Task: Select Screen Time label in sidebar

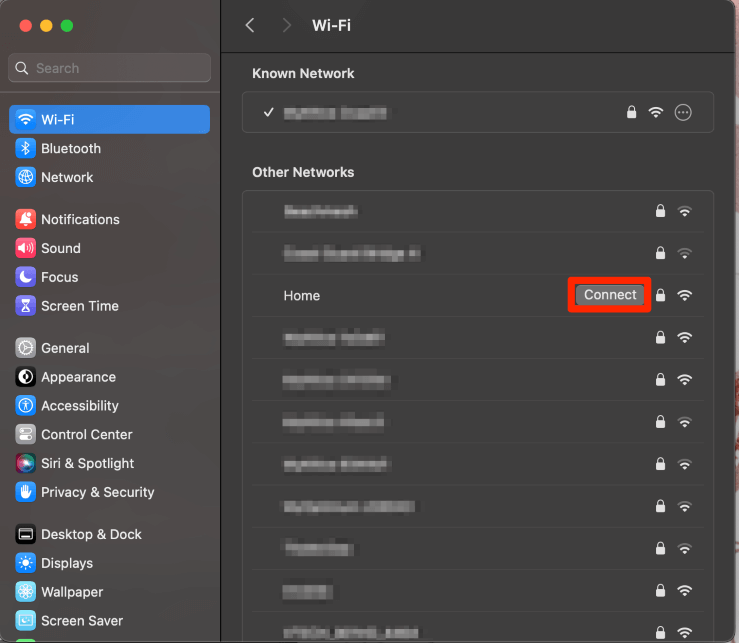Action: tap(80, 306)
